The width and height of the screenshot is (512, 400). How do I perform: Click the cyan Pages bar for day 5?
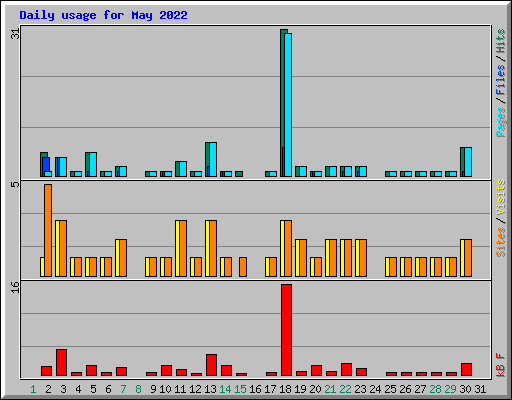[93, 165]
